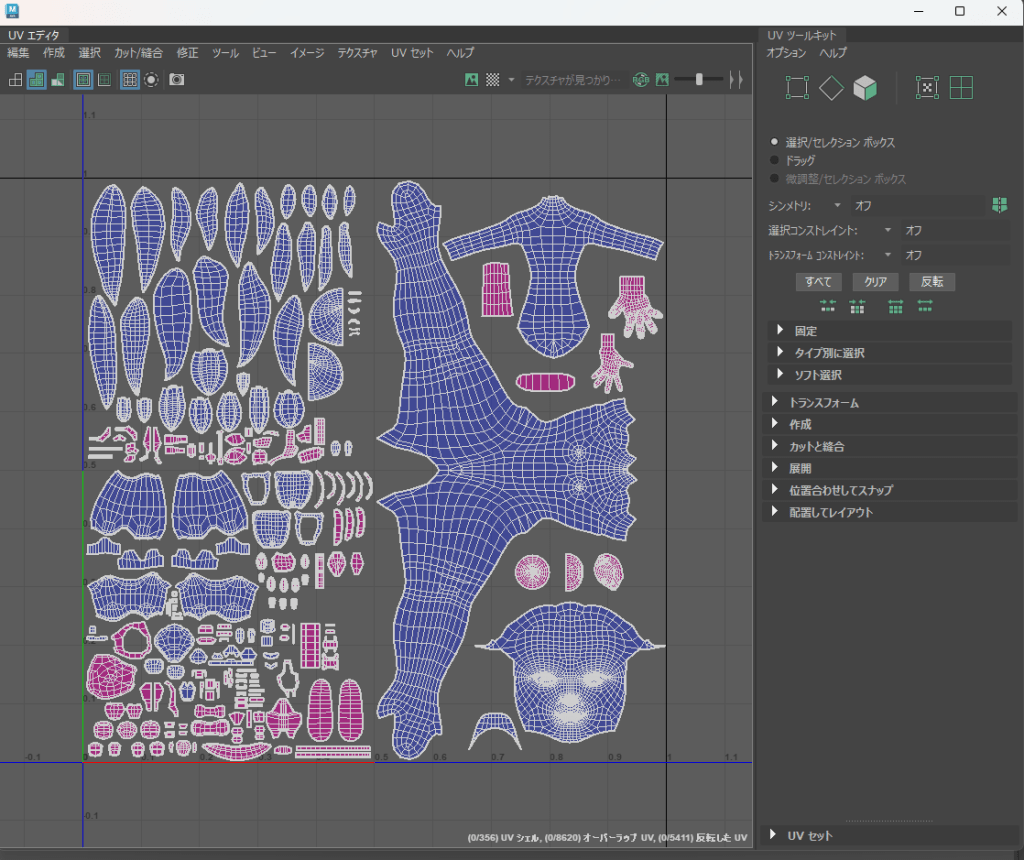Select the 選択/セレクション ボックス radio button

pos(774,143)
